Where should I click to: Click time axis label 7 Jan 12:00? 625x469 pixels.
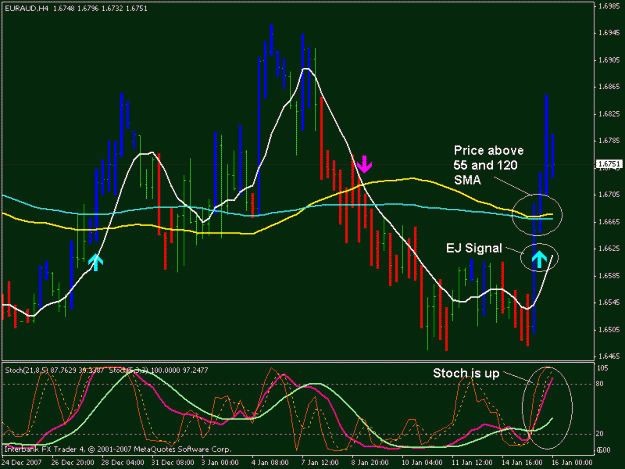320,463
